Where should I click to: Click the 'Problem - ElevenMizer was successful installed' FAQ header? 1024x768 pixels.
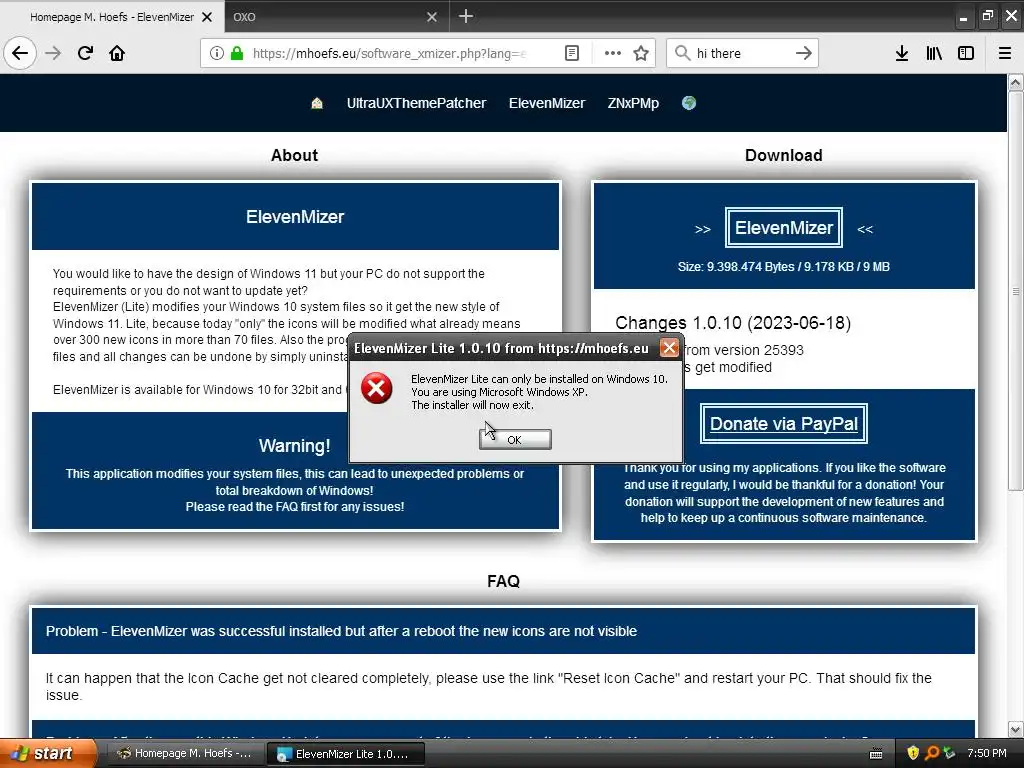pyautogui.click(x=503, y=631)
